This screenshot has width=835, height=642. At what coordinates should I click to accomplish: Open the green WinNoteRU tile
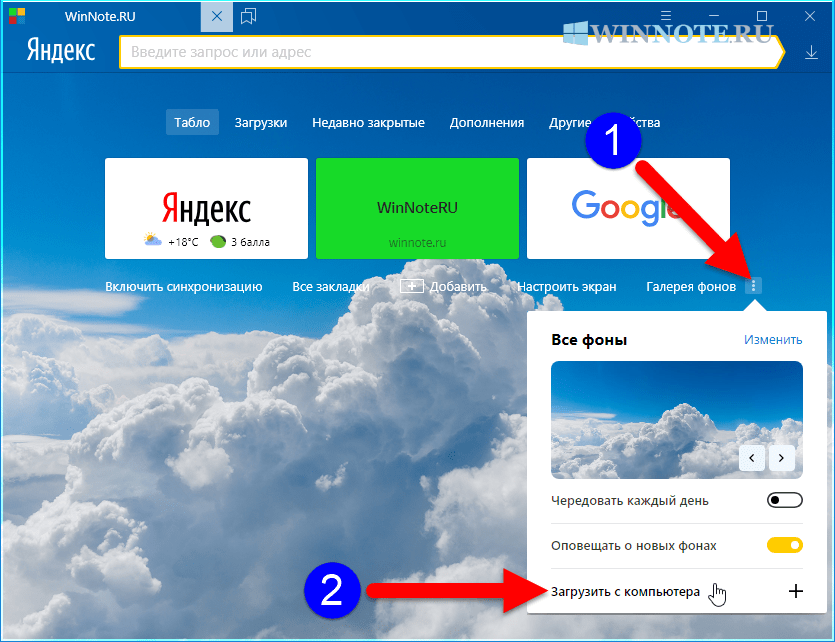point(417,209)
